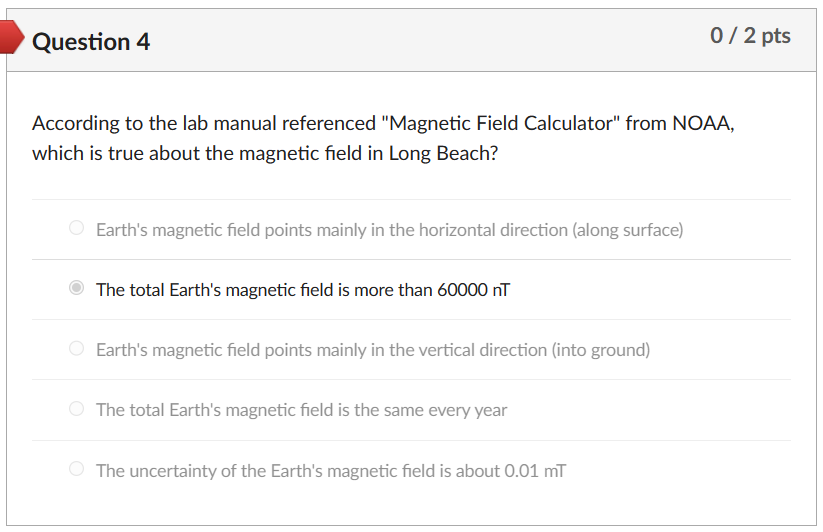Click answer text about vertical direction into ground
This screenshot has width=823, height=532.
[x=373, y=350]
